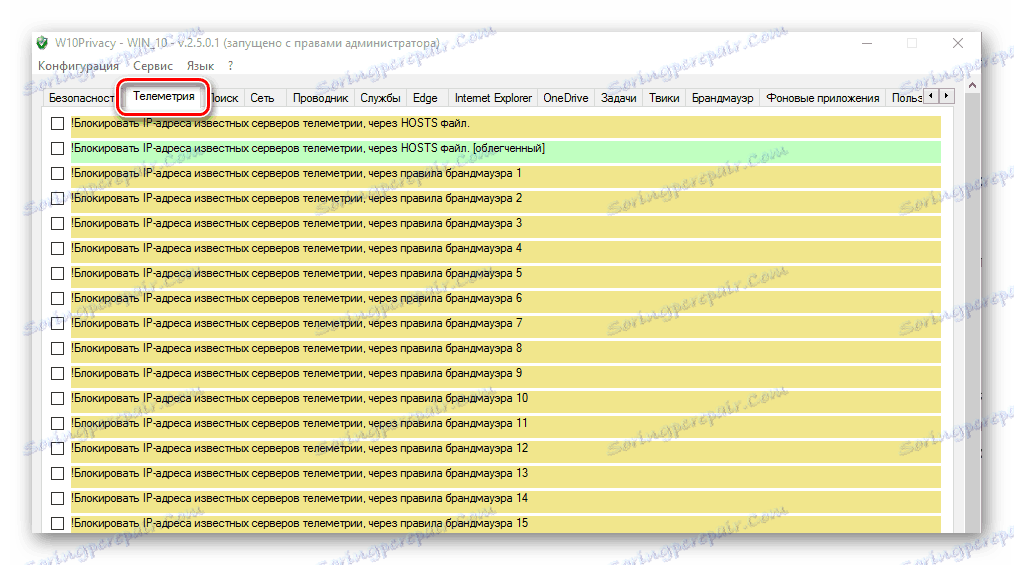1014x565 pixels.
Task: Toggle firewall rules 4 checkbox
Action: click(x=58, y=249)
